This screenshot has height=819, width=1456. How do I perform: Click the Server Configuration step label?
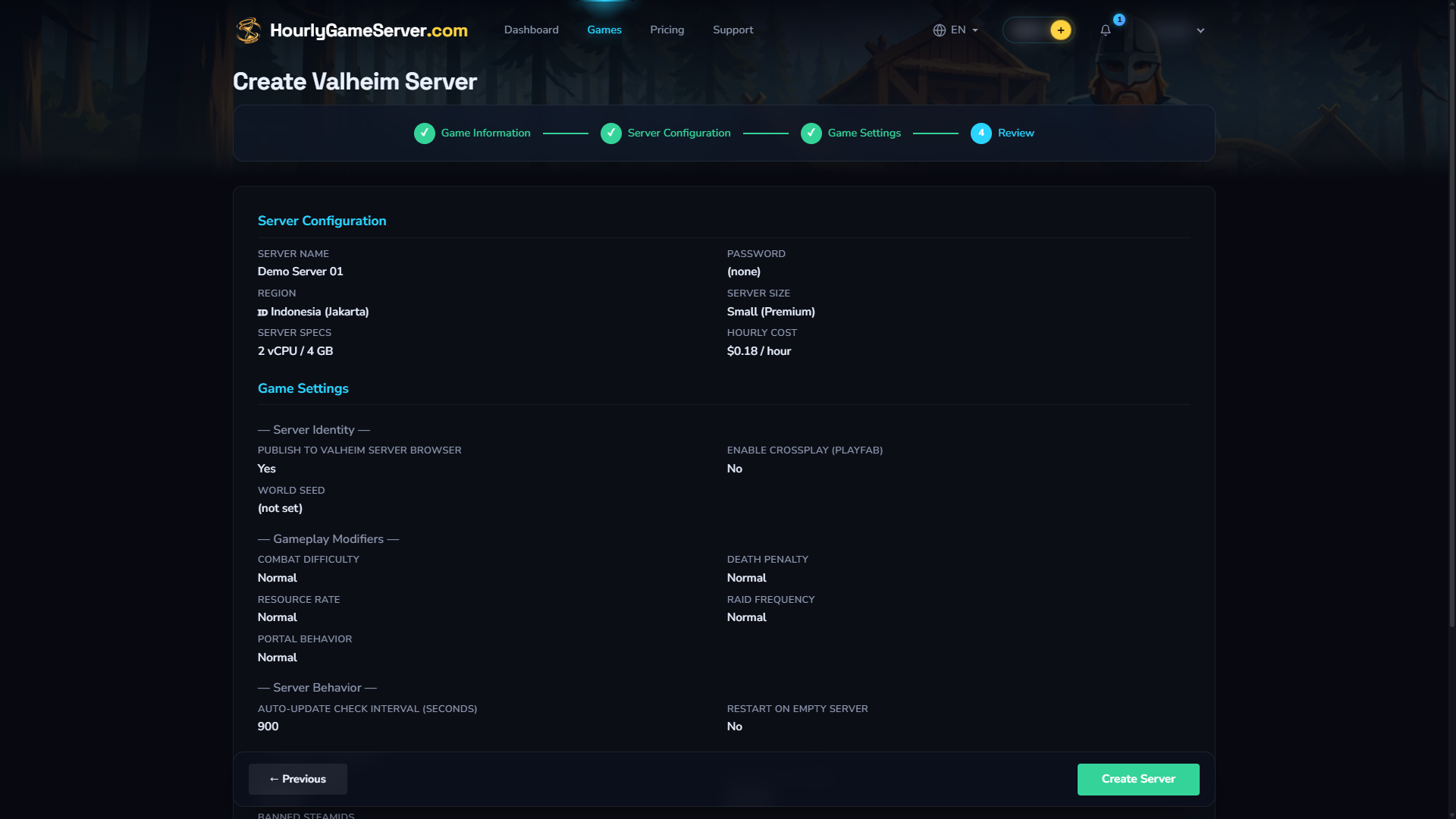[x=679, y=133]
